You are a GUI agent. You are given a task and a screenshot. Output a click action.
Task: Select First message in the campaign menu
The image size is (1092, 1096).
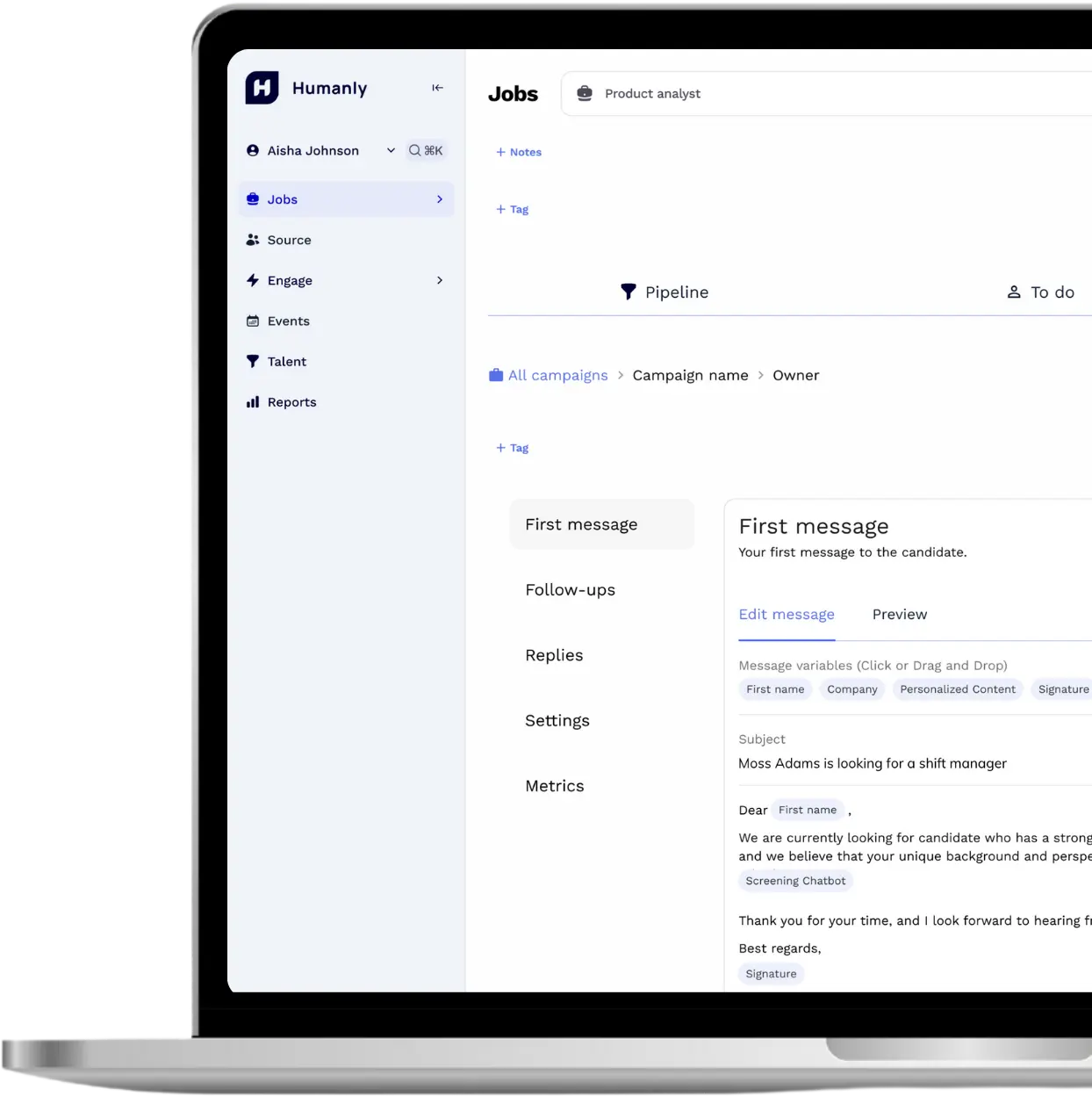(602, 524)
